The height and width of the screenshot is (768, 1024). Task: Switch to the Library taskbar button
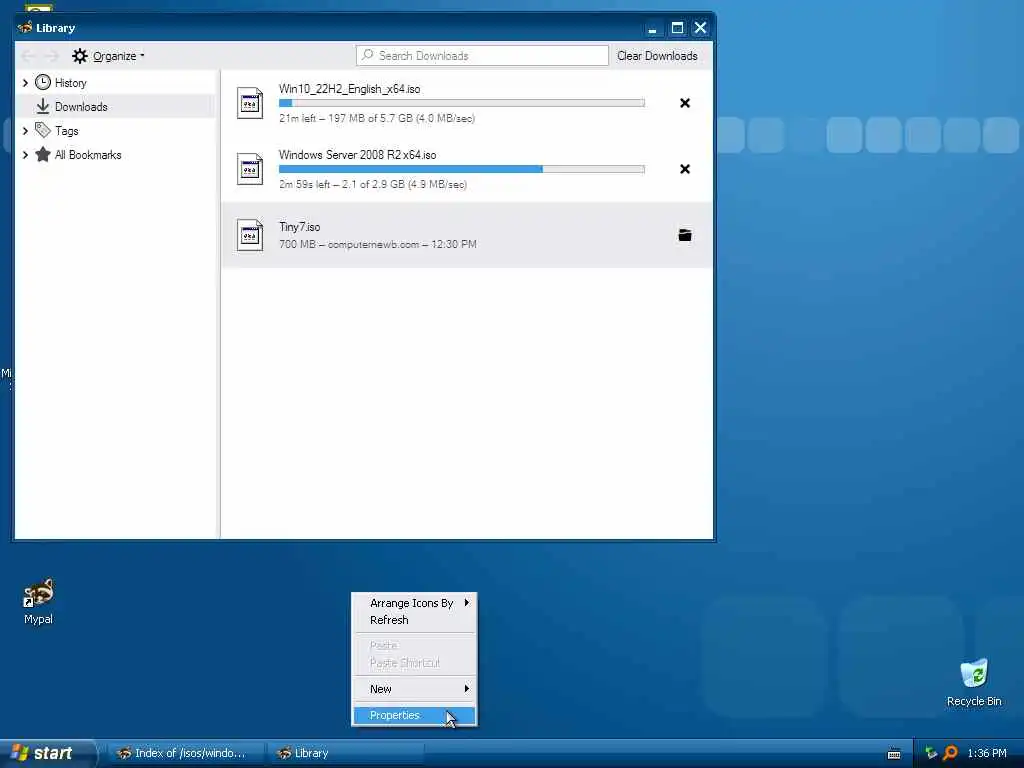coord(346,753)
